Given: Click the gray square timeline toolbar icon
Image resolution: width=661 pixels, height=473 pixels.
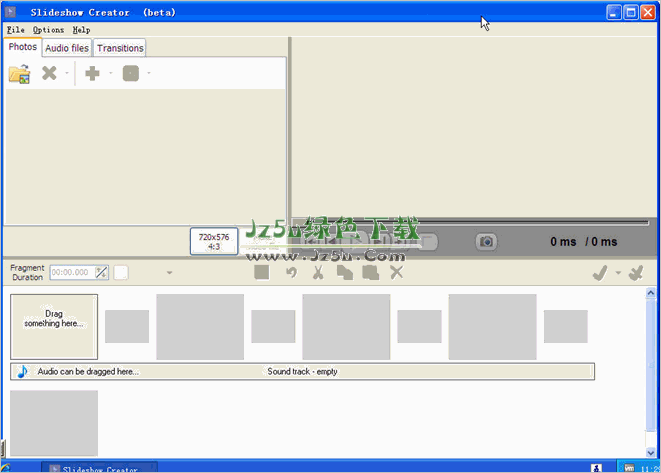Looking at the screenshot, I should click(x=262, y=272).
